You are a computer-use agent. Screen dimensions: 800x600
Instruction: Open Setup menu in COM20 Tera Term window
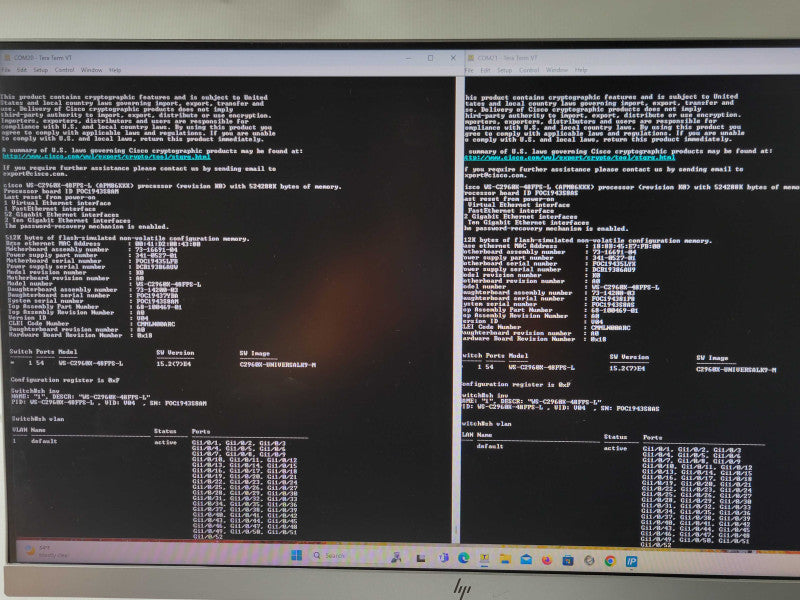(41, 70)
